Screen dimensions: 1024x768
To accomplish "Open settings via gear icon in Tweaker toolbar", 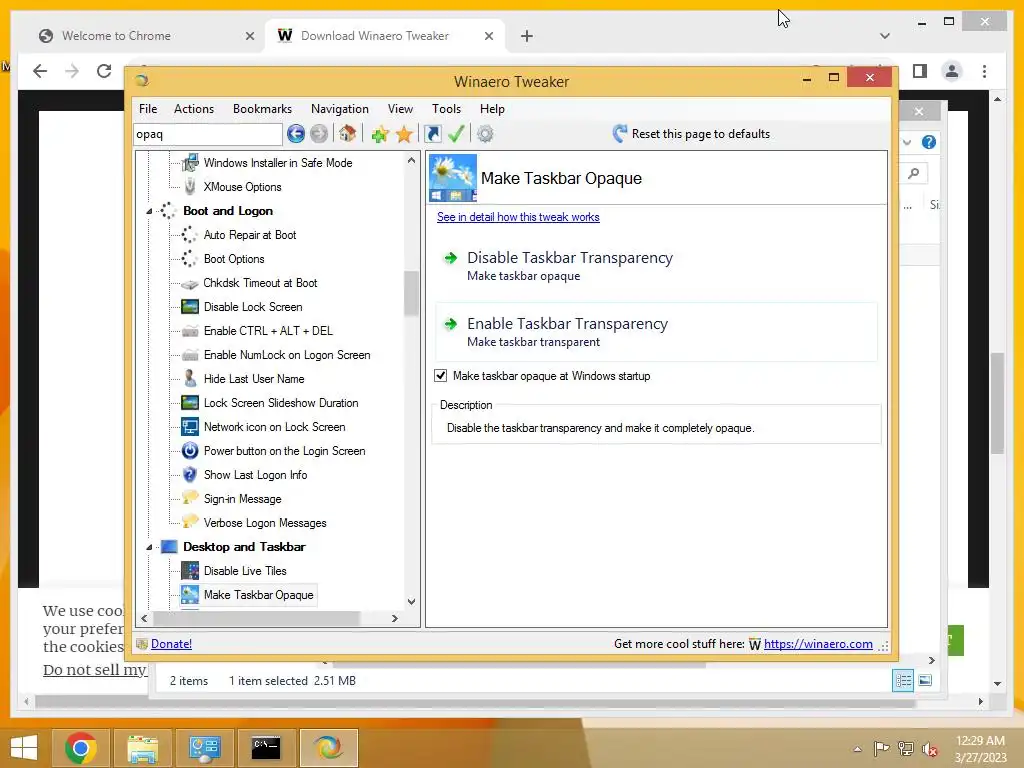I will [x=485, y=134].
